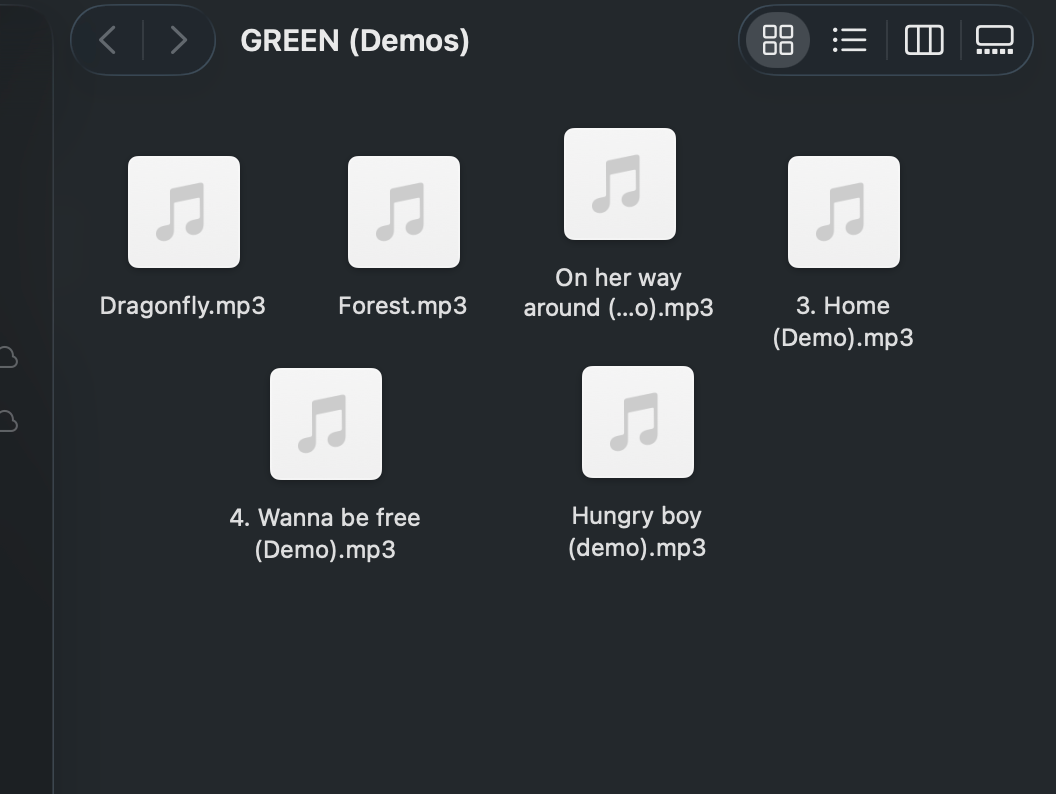Viewport: 1056px width, 794px height.
Task: Click the truncated 'On her way around' filename
Action: click(x=618, y=293)
